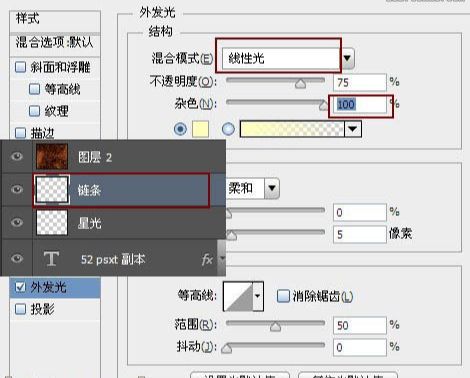Open the 混合模式 dropdown arrow

pos(348,58)
